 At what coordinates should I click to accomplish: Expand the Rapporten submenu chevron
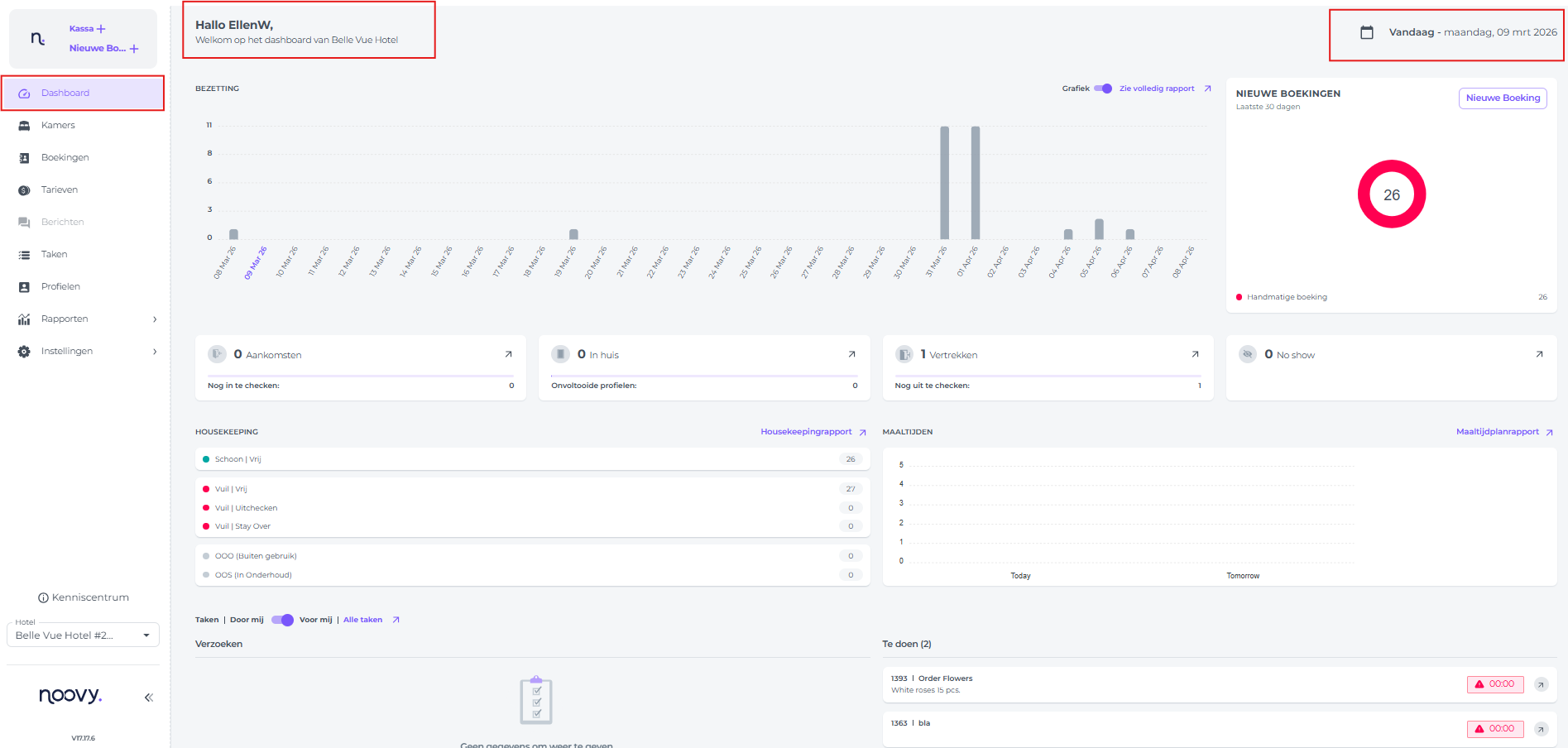pyautogui.click(x=155, y=319)
